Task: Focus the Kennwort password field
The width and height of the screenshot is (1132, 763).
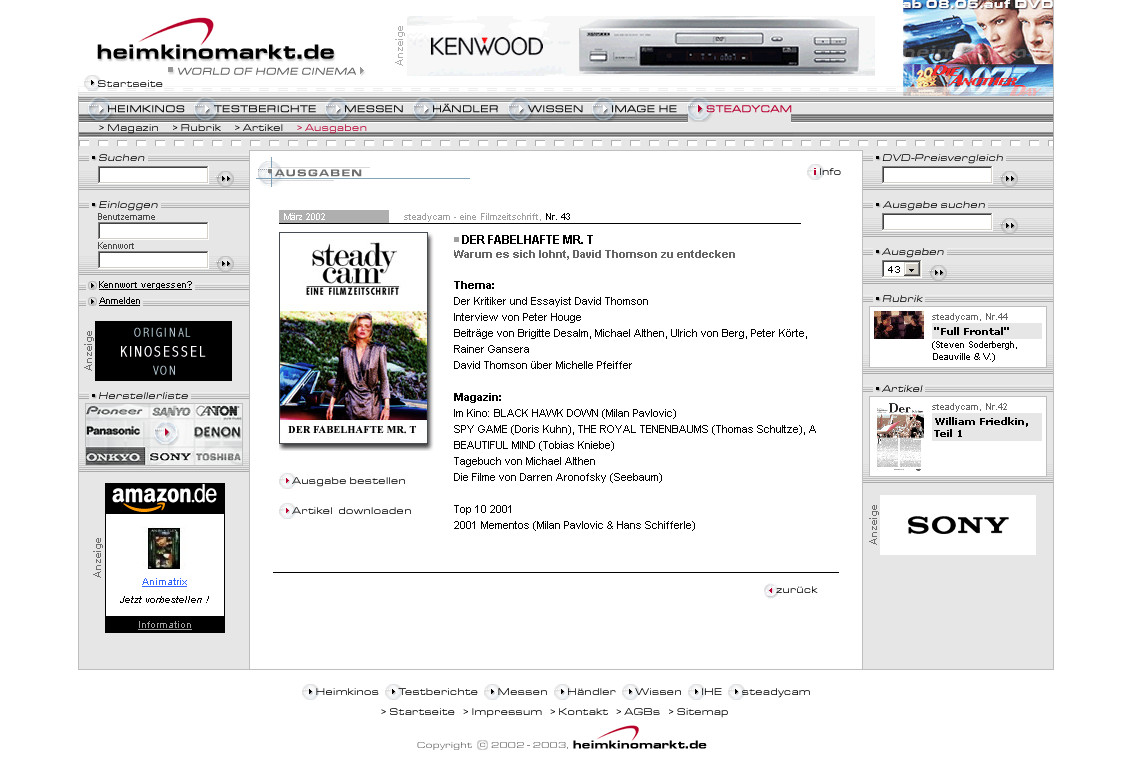Action: 153,261
